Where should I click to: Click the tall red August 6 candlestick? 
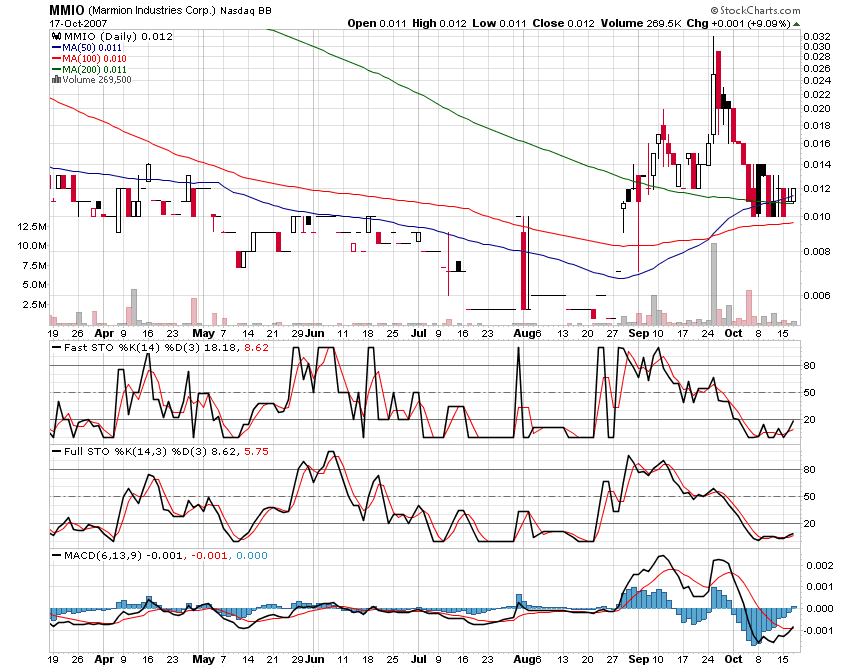point(524,271)
